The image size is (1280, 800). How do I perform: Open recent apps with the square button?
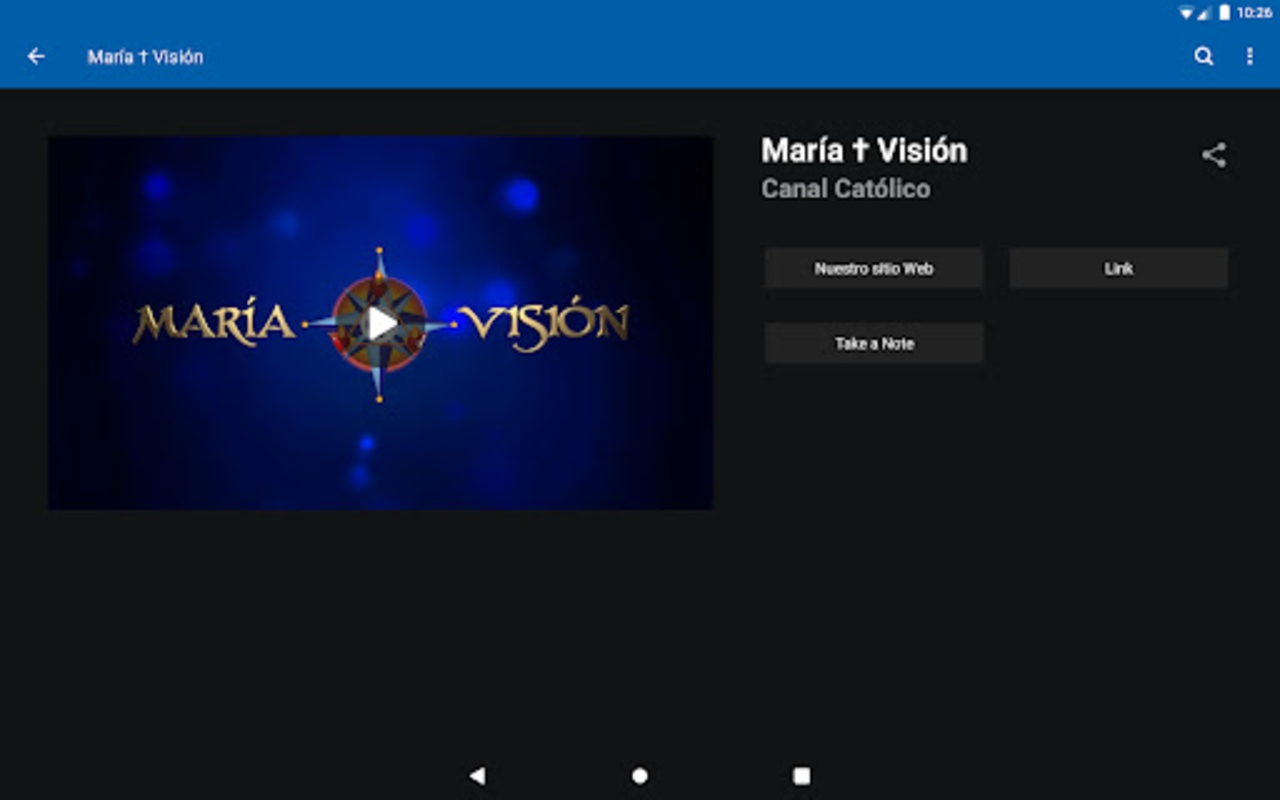point(801,776)
